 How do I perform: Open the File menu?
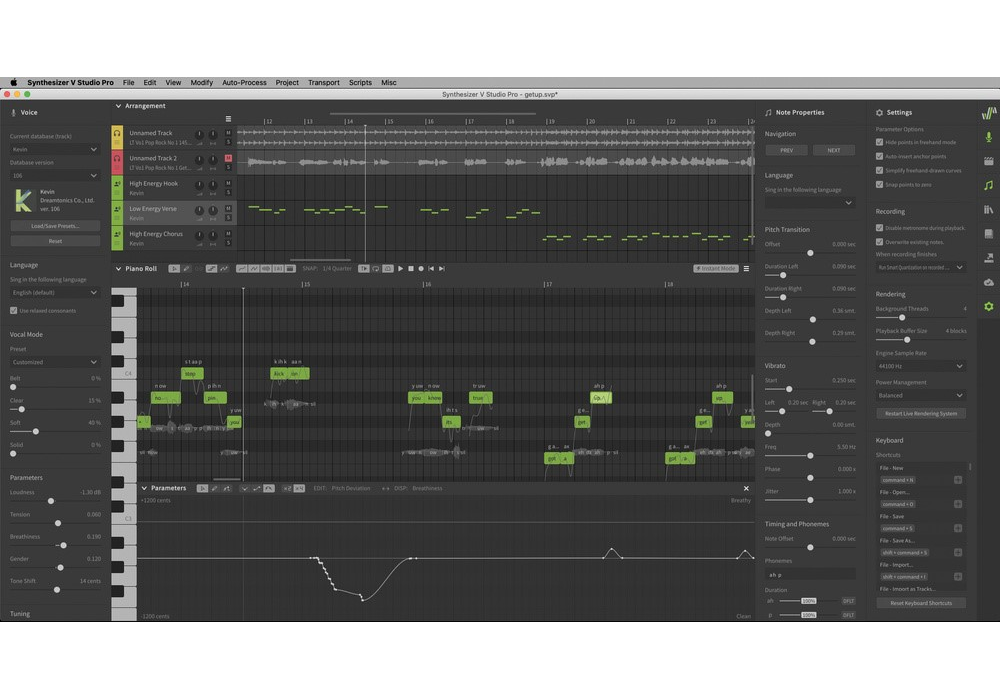coord(128,82)
